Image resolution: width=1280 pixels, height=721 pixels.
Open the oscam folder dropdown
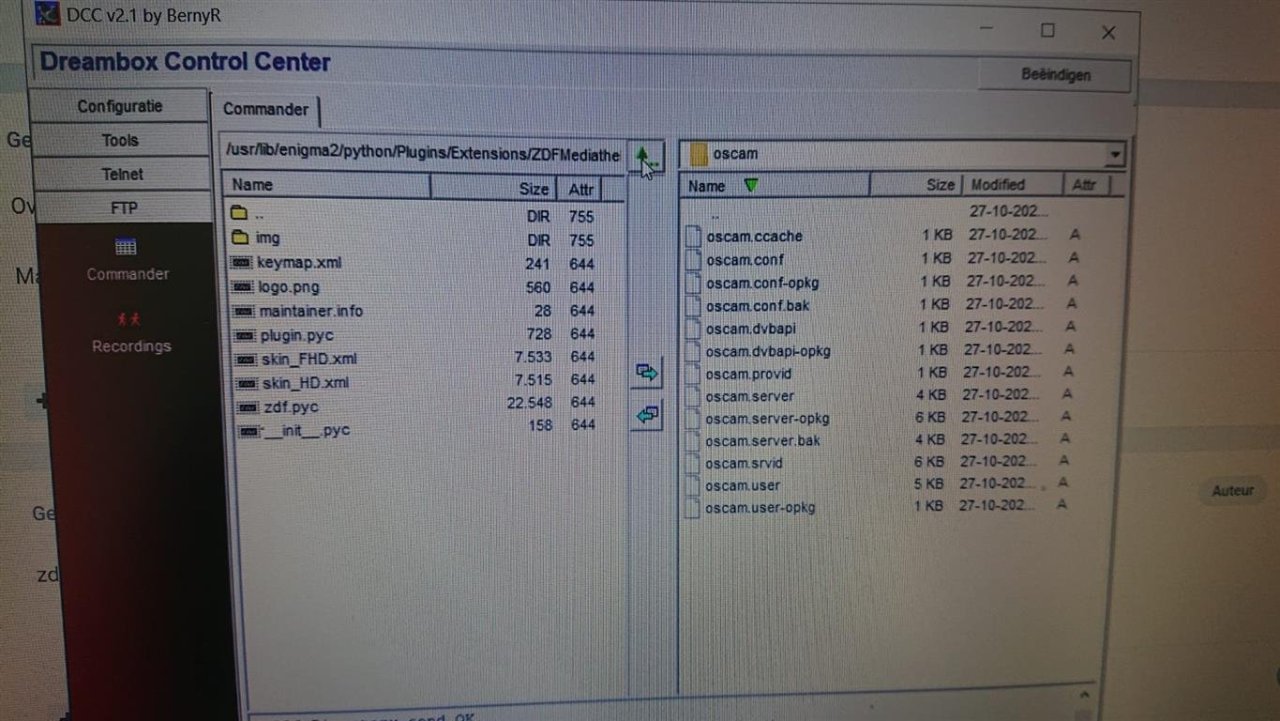tap(1115, 155)
